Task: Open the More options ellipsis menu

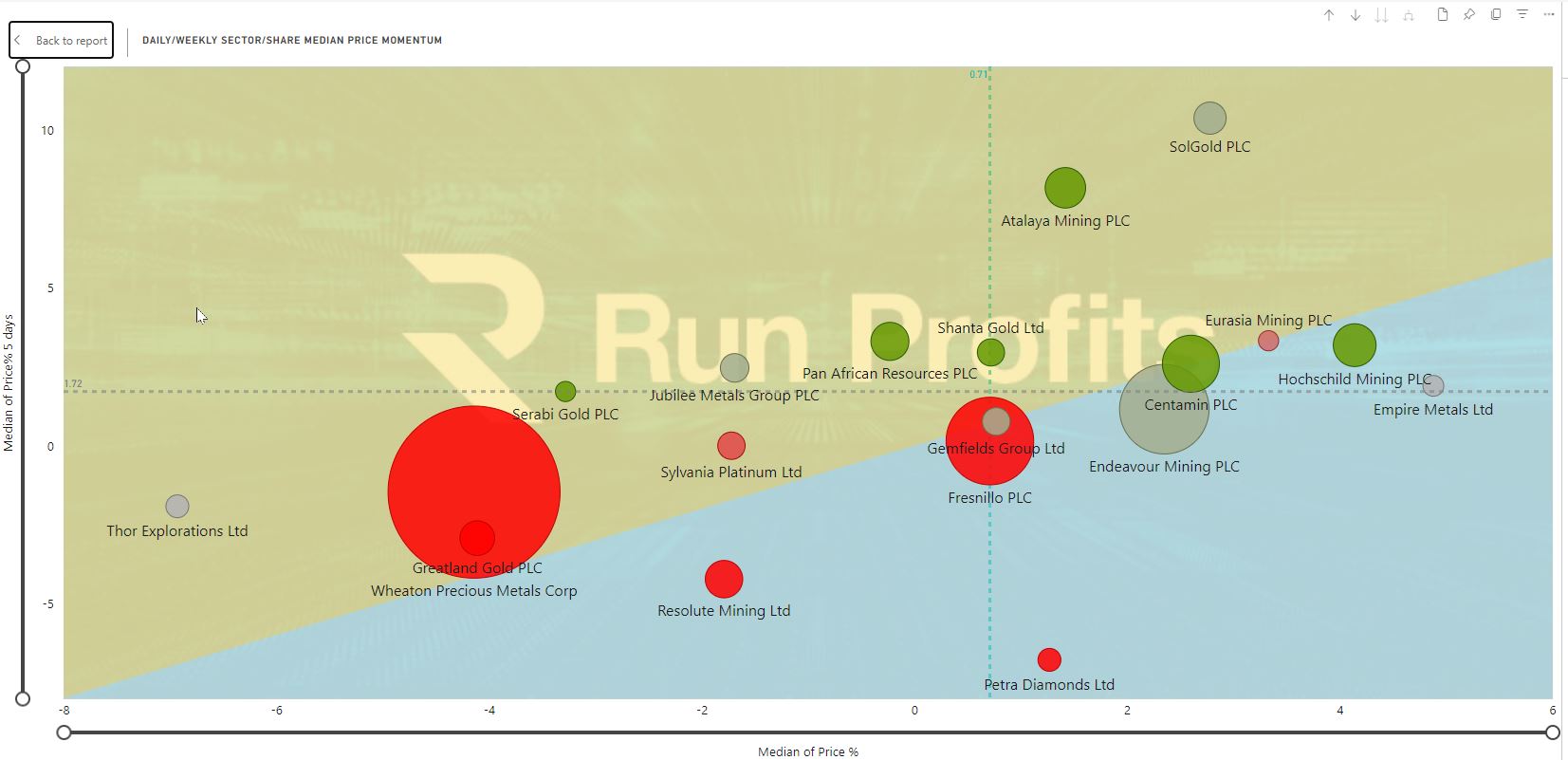Action: [x=1549, y=15]
